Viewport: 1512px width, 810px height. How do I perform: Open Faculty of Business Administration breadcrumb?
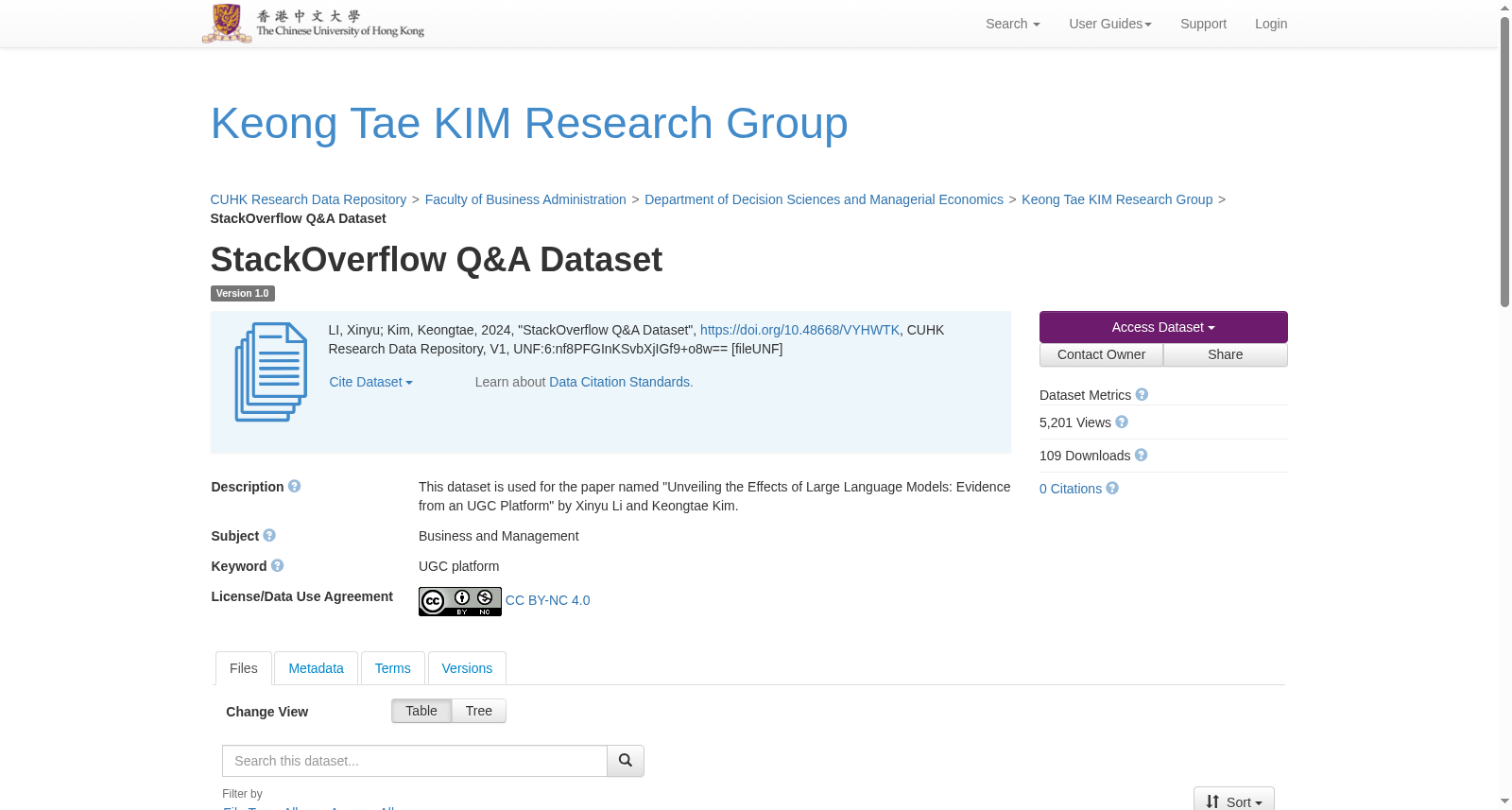[525, 199]
